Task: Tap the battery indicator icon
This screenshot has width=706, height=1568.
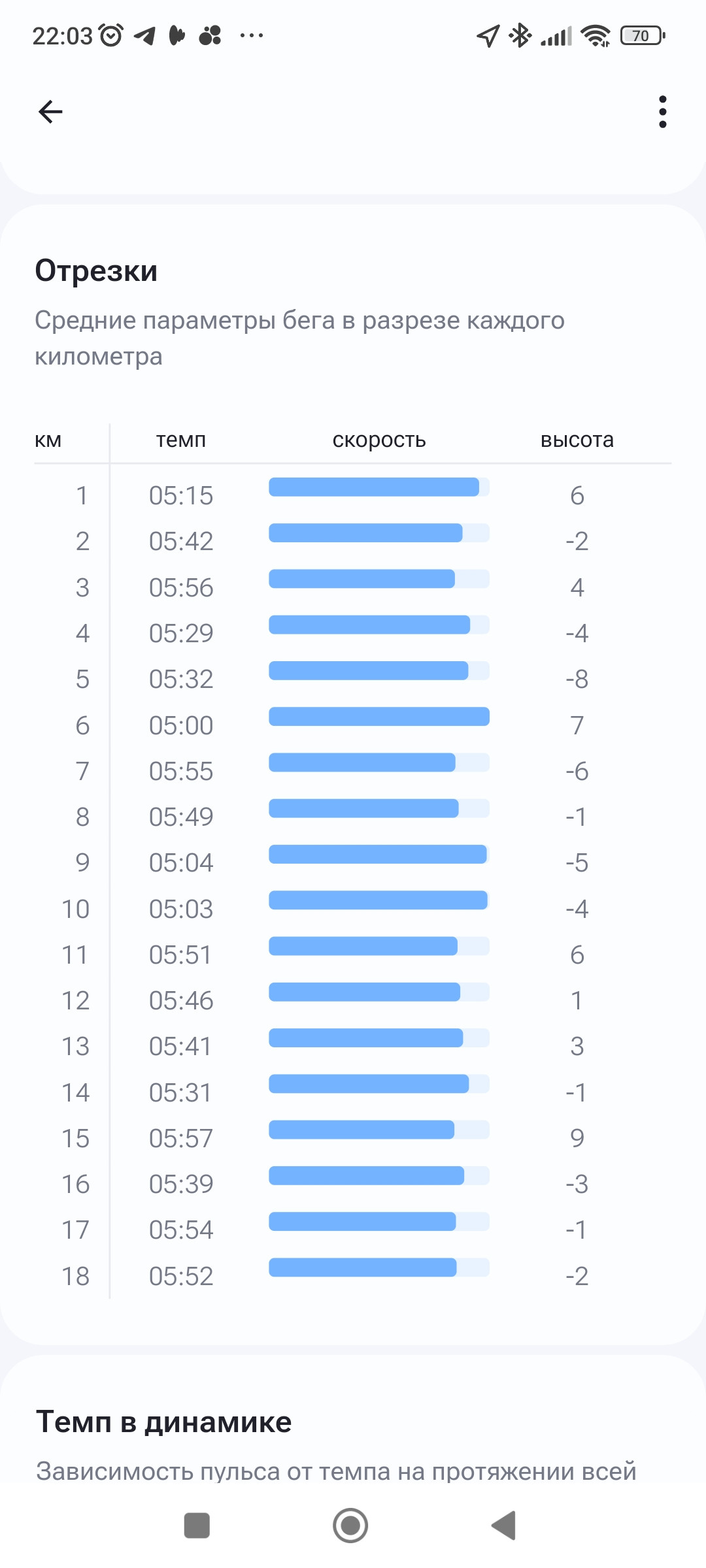Action: click(x=643, y=35)
